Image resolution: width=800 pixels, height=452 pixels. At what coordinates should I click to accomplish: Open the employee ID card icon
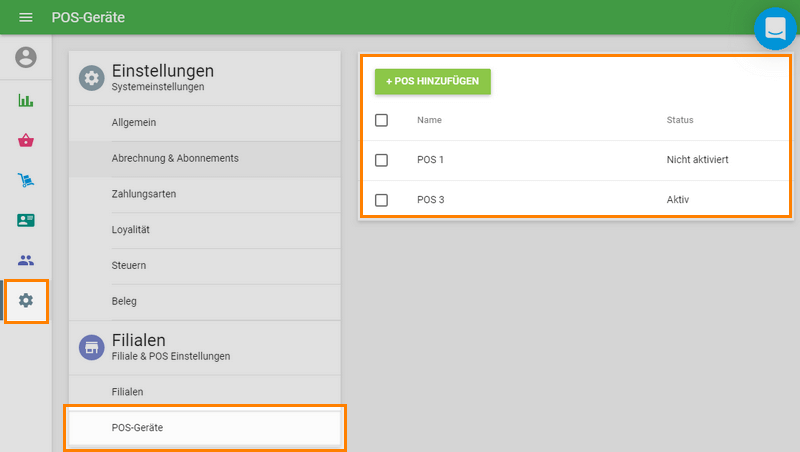26,220
